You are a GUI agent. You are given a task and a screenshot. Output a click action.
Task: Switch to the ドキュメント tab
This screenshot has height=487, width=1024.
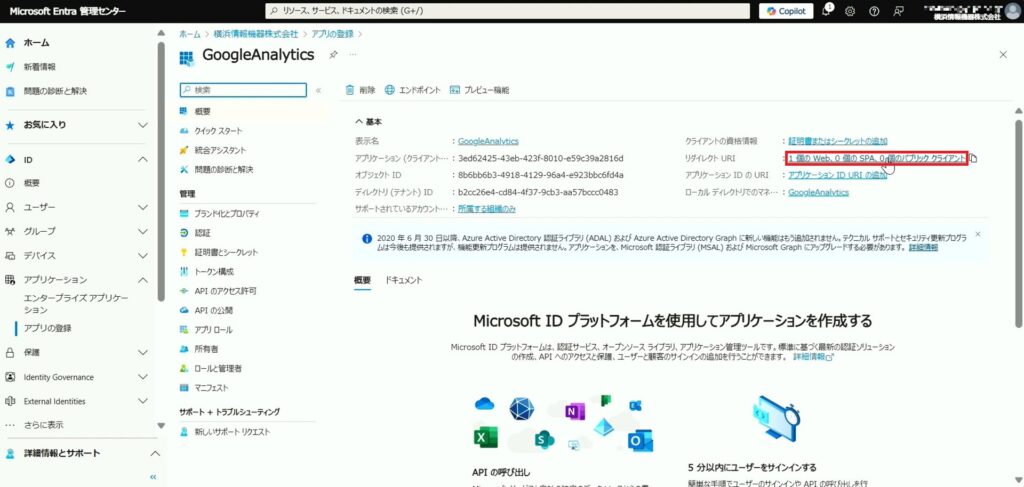[x=404, y=280]
